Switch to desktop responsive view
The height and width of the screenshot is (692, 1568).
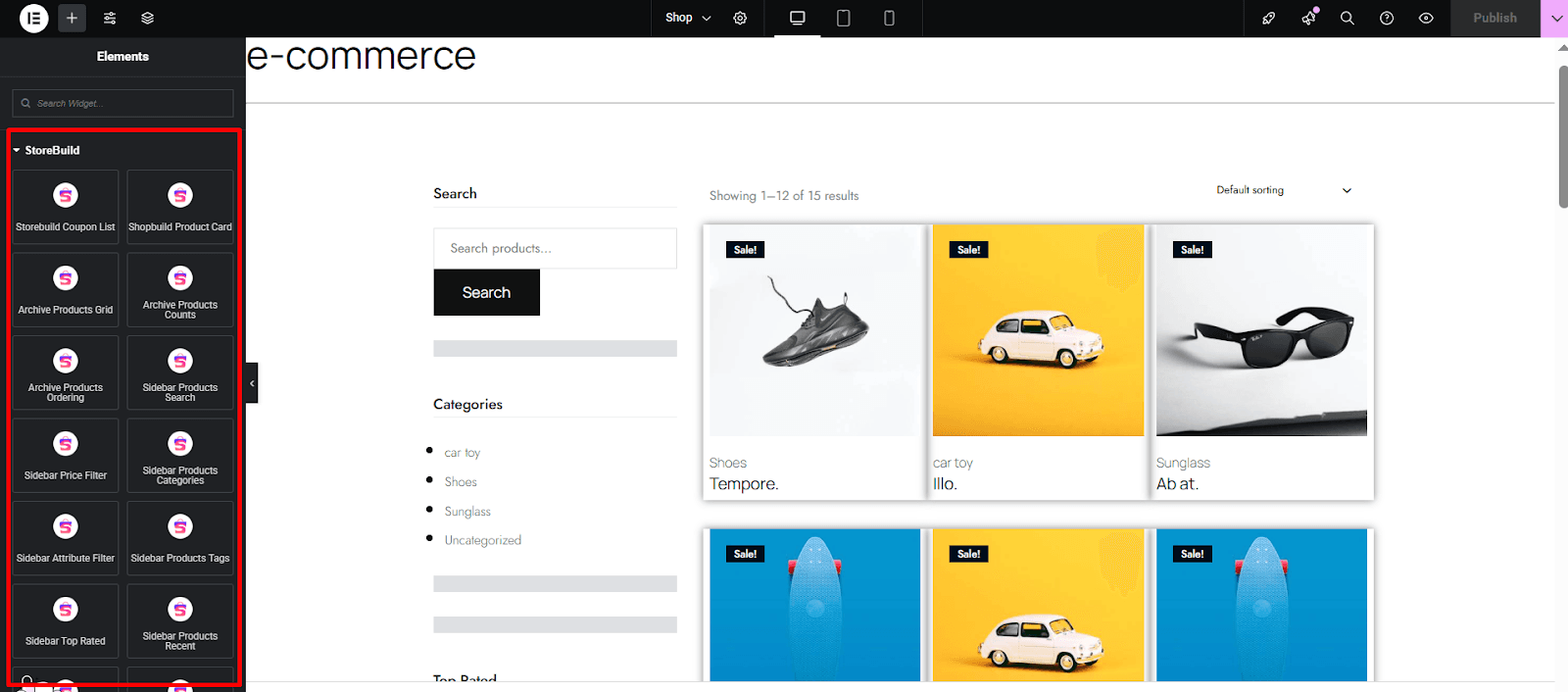(x=798, y=18)
